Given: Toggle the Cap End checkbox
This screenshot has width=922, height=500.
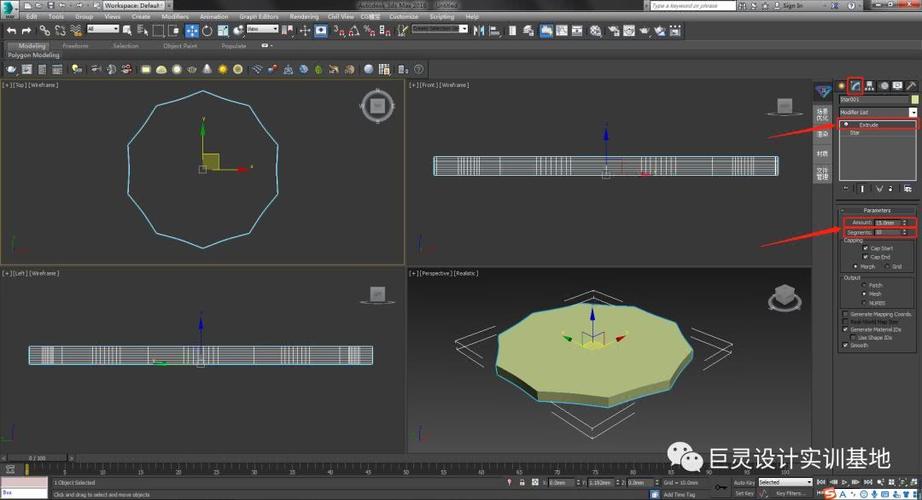Looking at the screenshot, I should click(865, 257).
